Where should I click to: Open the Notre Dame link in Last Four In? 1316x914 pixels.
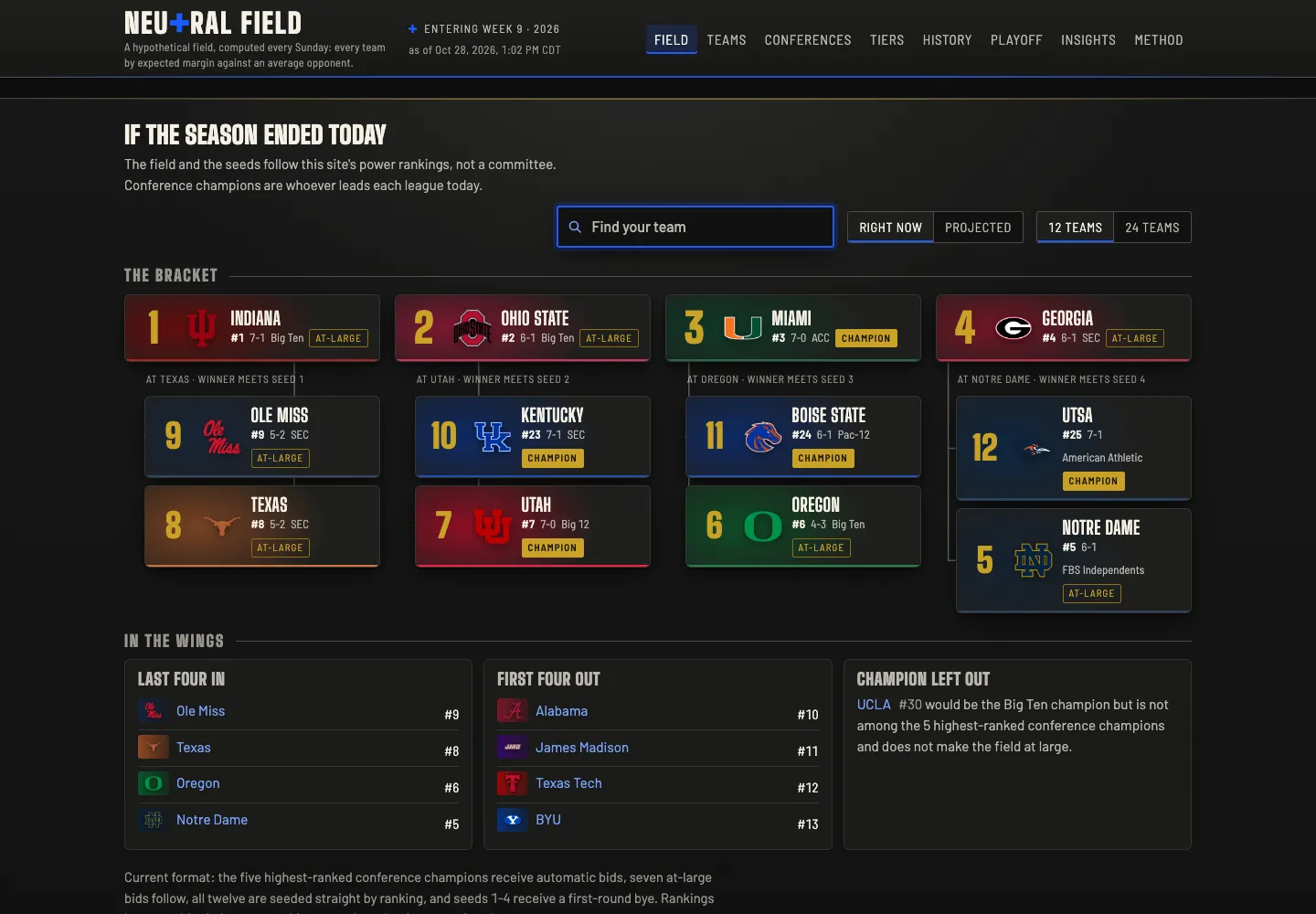pos(212,820)
